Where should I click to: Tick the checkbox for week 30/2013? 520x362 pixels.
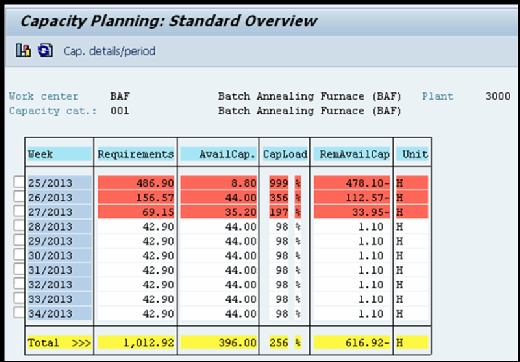click(19, 255)
